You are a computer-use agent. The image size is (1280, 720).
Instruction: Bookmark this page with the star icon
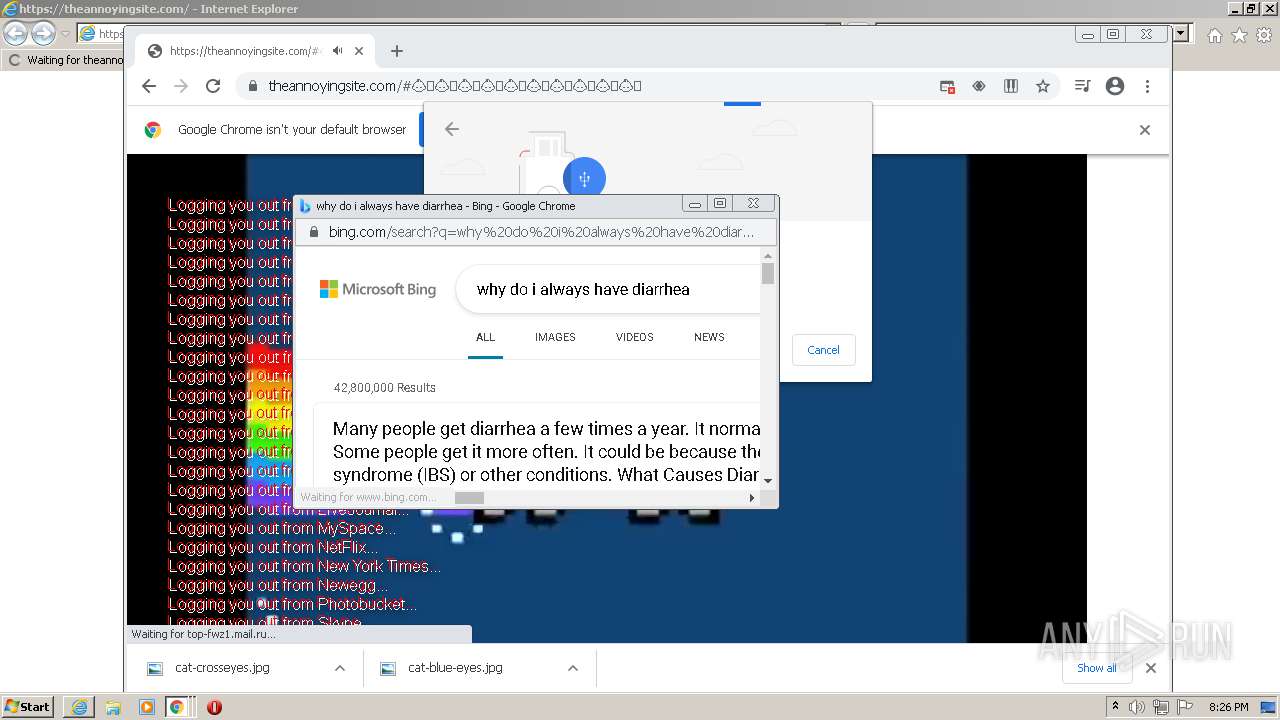tap(1043, 86)
